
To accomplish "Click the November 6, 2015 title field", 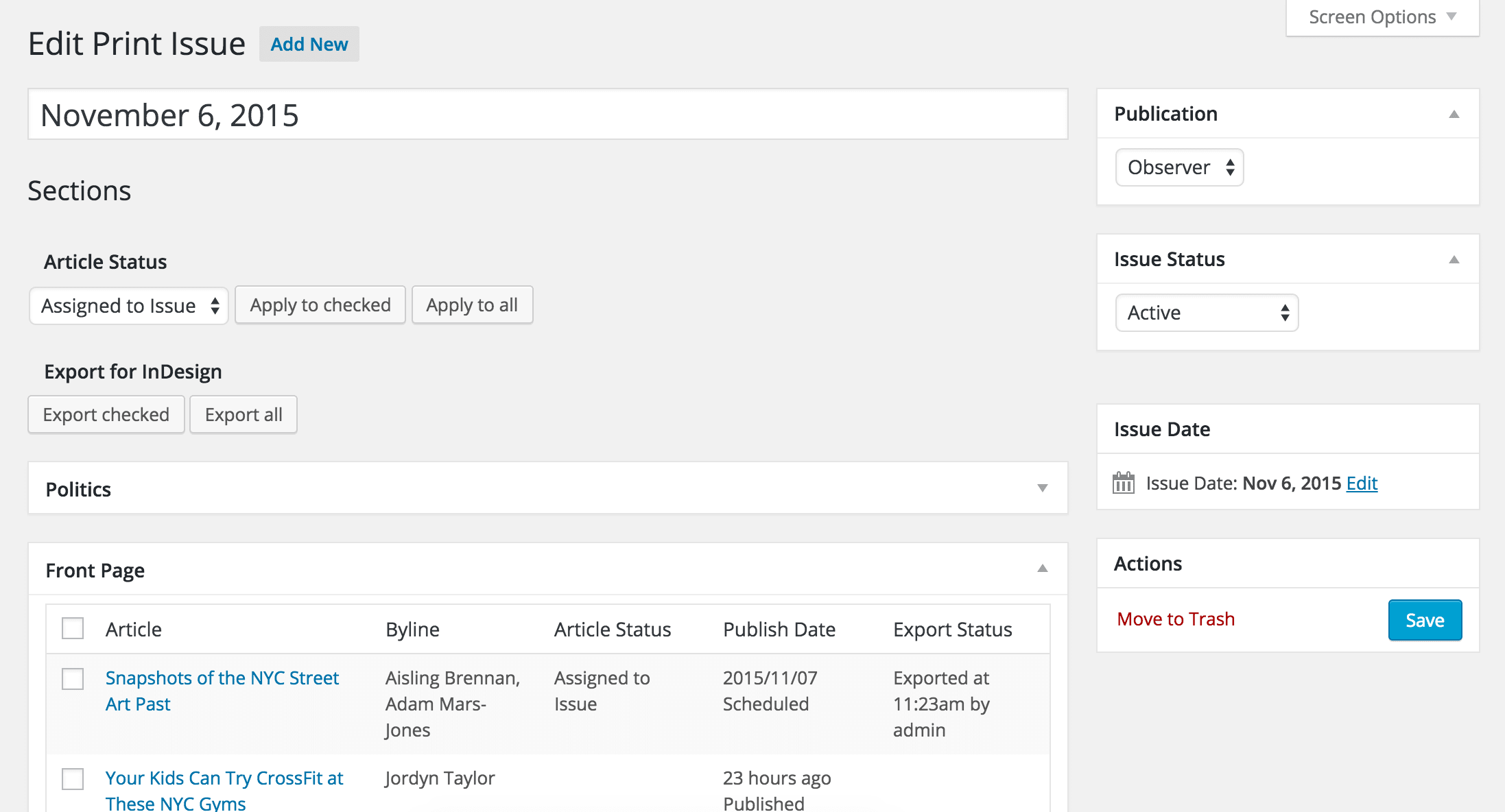I will pyautogui.click(x=548, y=115).
